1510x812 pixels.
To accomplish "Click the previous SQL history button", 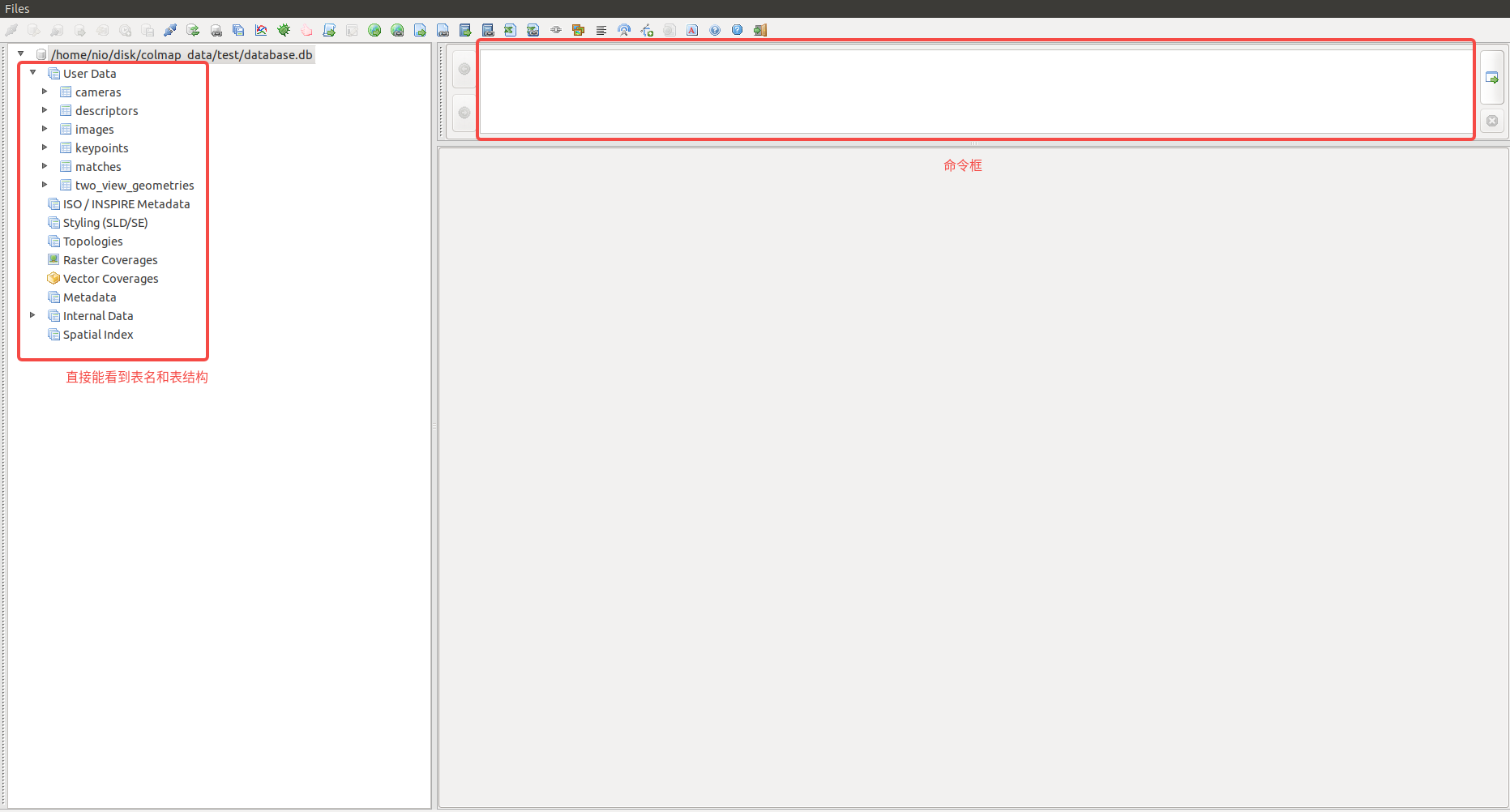I will pos(464,69).
